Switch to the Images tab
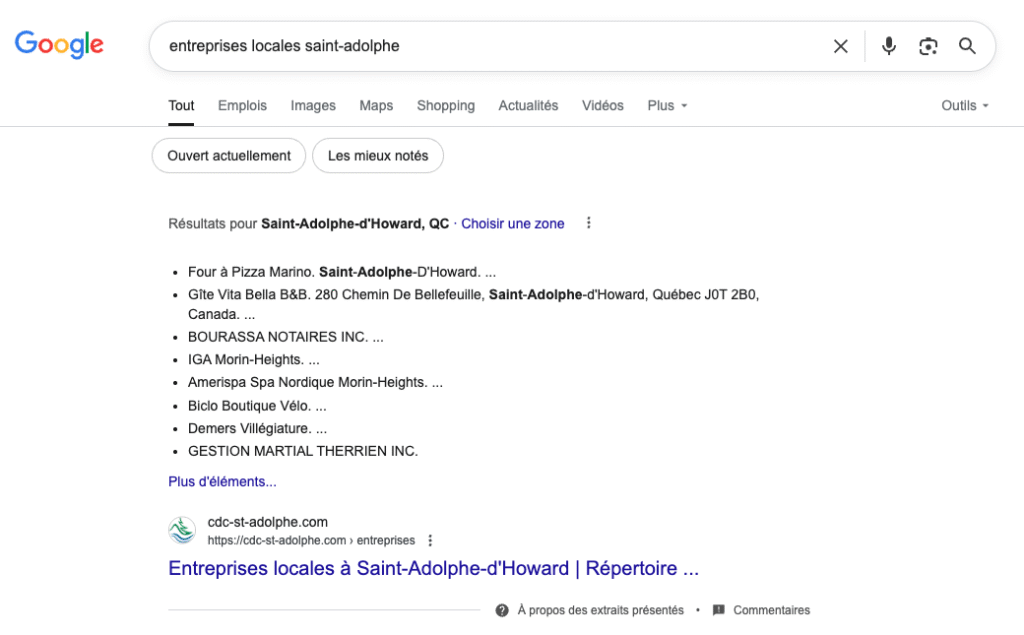 313,105
